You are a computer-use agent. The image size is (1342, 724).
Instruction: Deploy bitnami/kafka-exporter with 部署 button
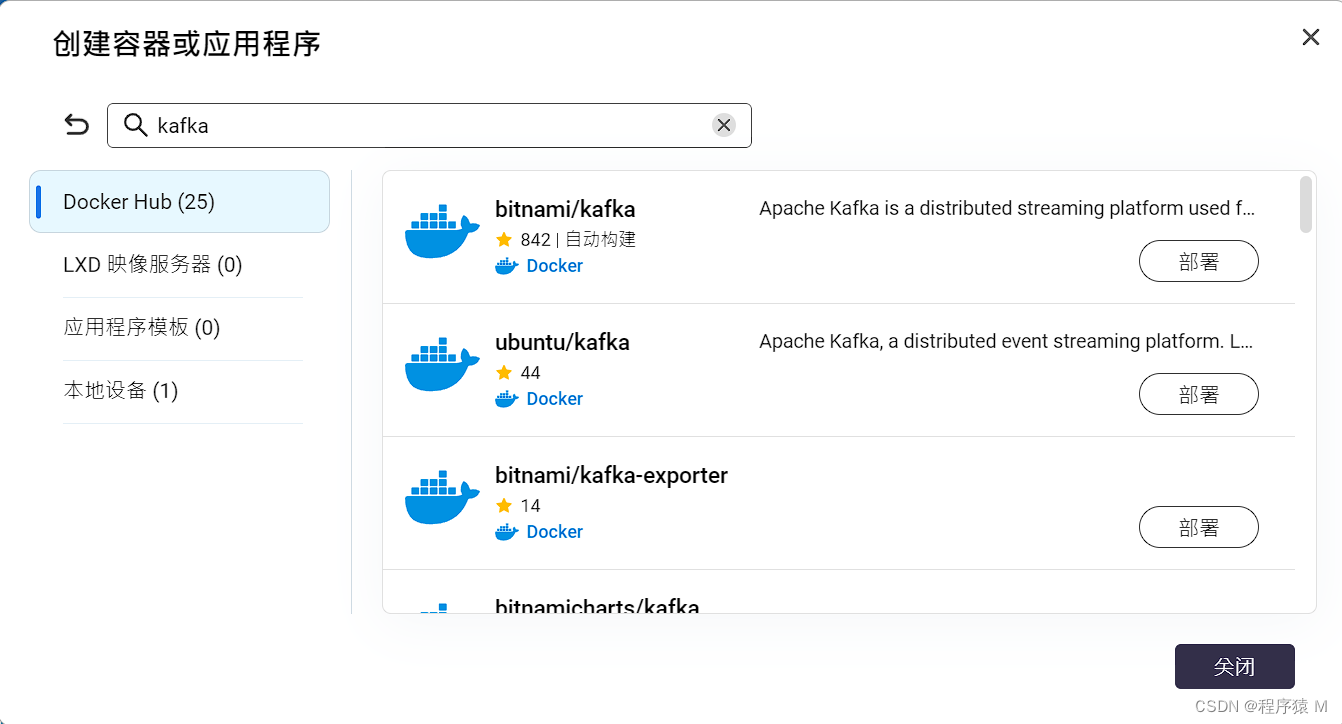coord(1199,528)
